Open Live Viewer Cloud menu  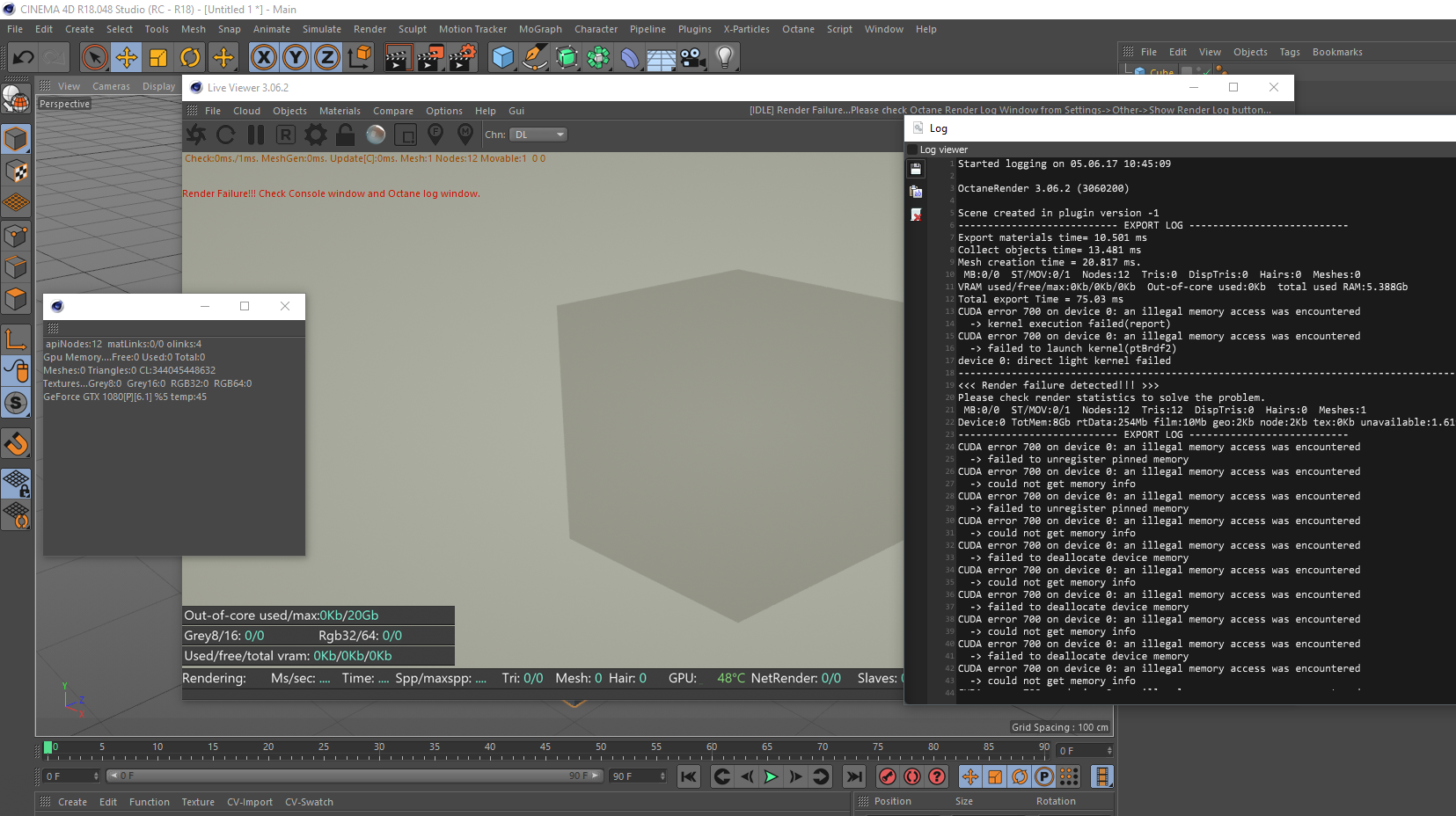tap(246, 111)
